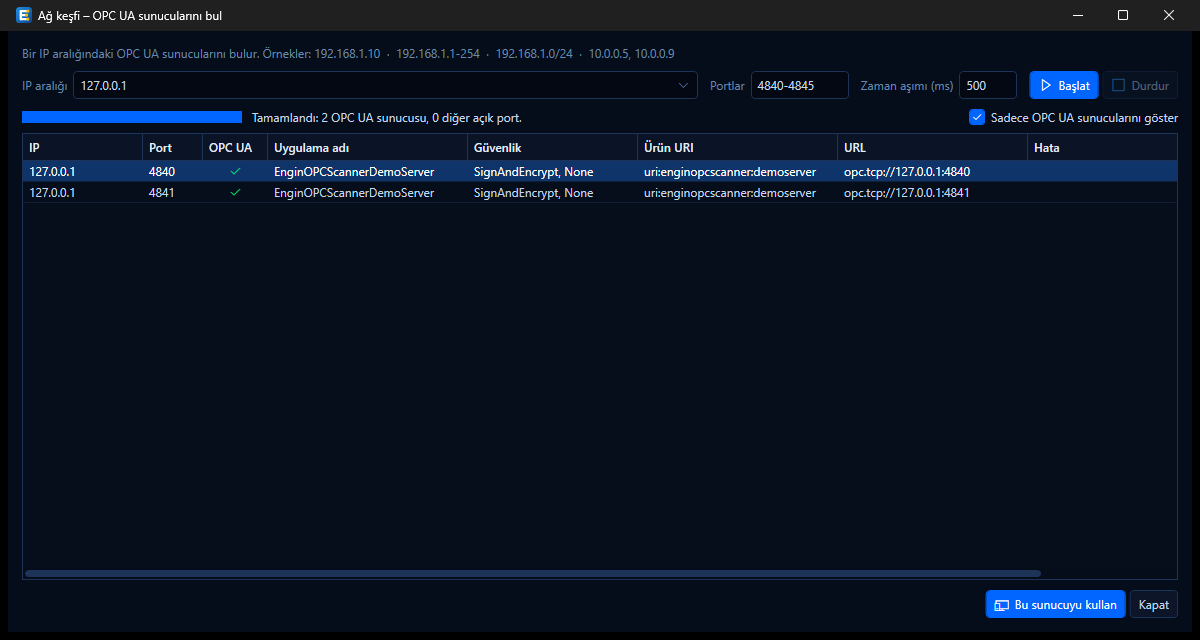Click the product URI in the 4840 row

point(730,172)
